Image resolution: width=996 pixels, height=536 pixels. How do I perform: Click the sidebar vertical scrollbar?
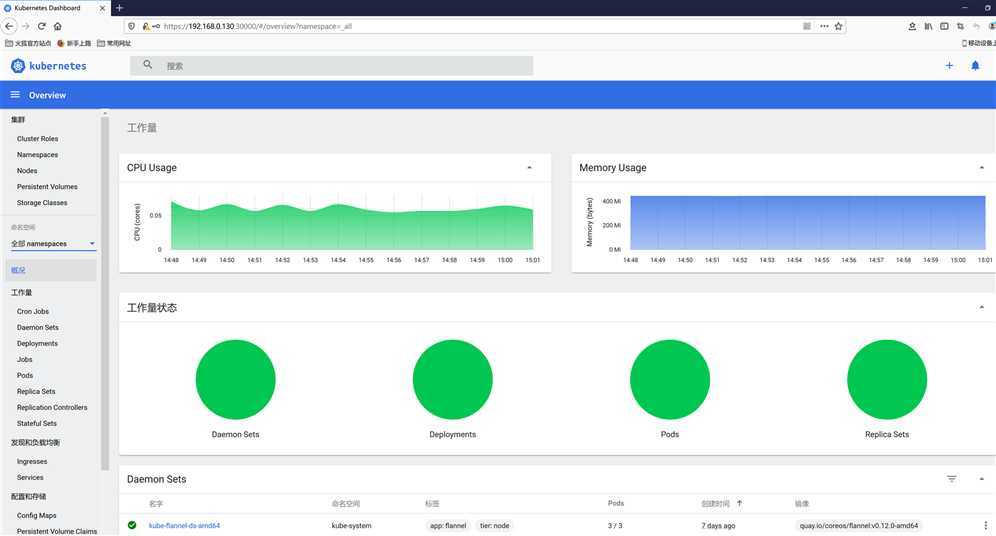pos(105,292)
